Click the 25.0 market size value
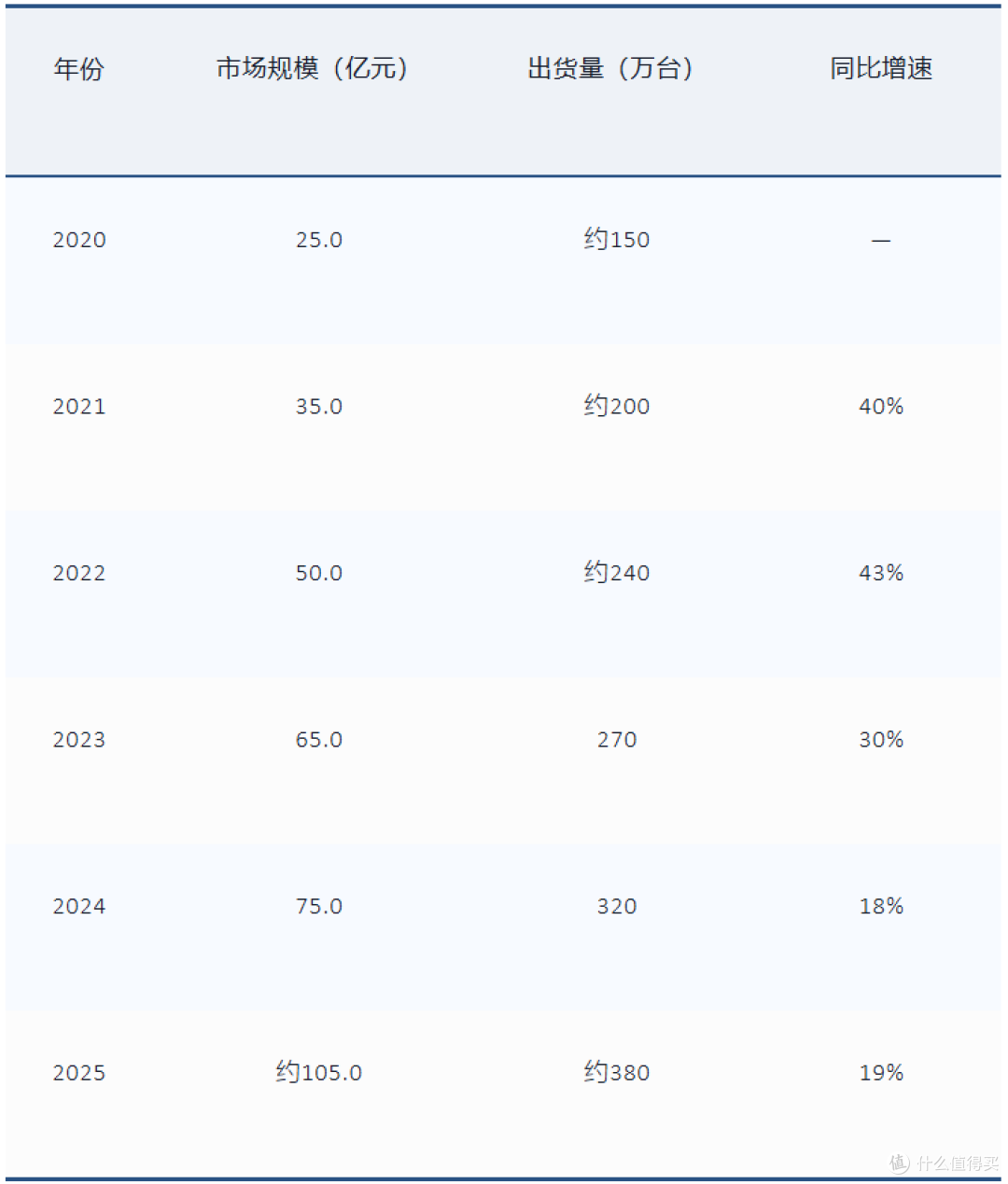The height and width of the screenshot is (1184, 1008). [x=319, y=240]
